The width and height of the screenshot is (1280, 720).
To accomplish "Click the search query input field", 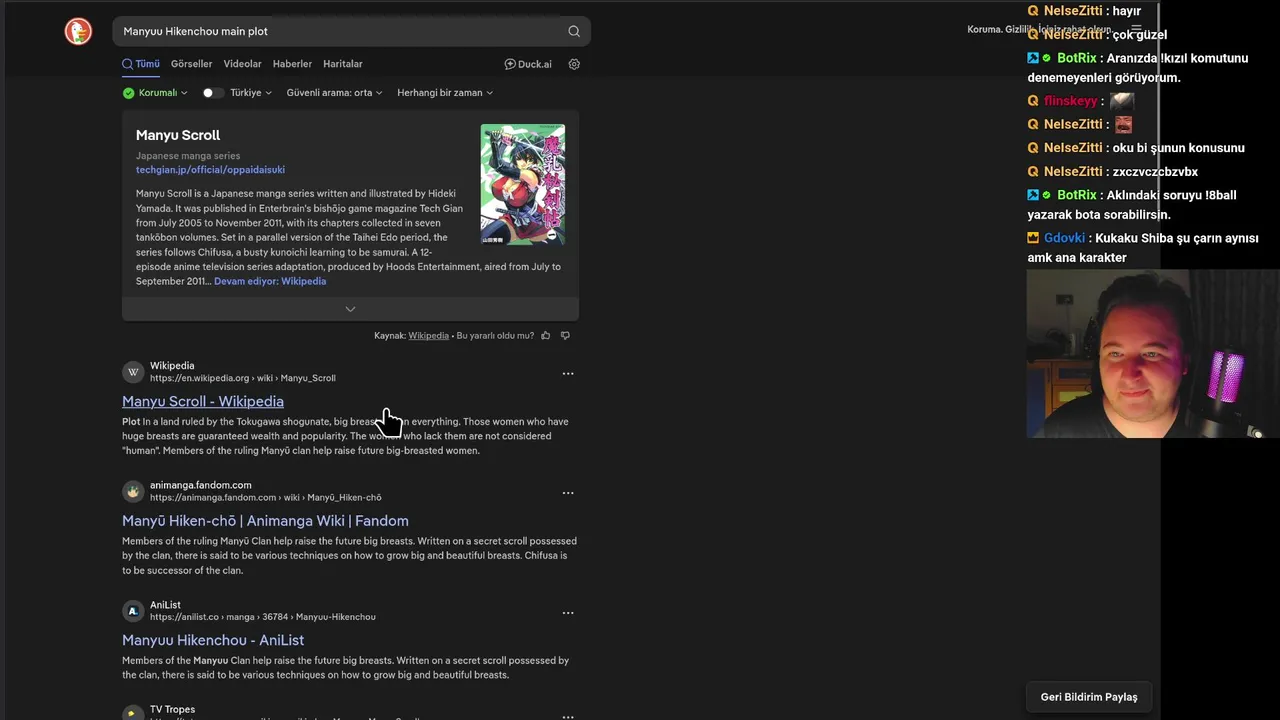I will coord(340,31).
